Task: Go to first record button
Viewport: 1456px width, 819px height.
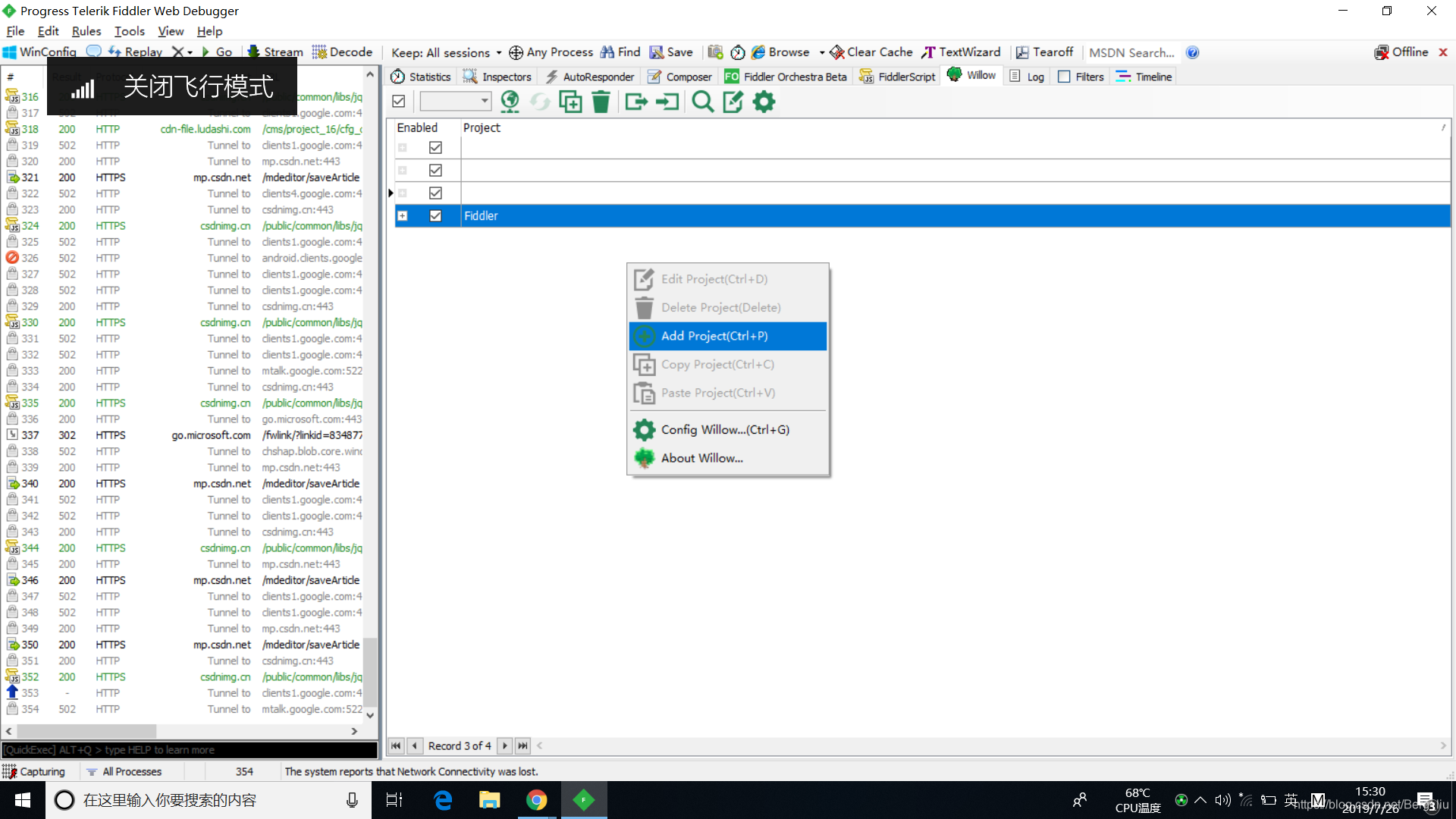Action: click(396, 745)
